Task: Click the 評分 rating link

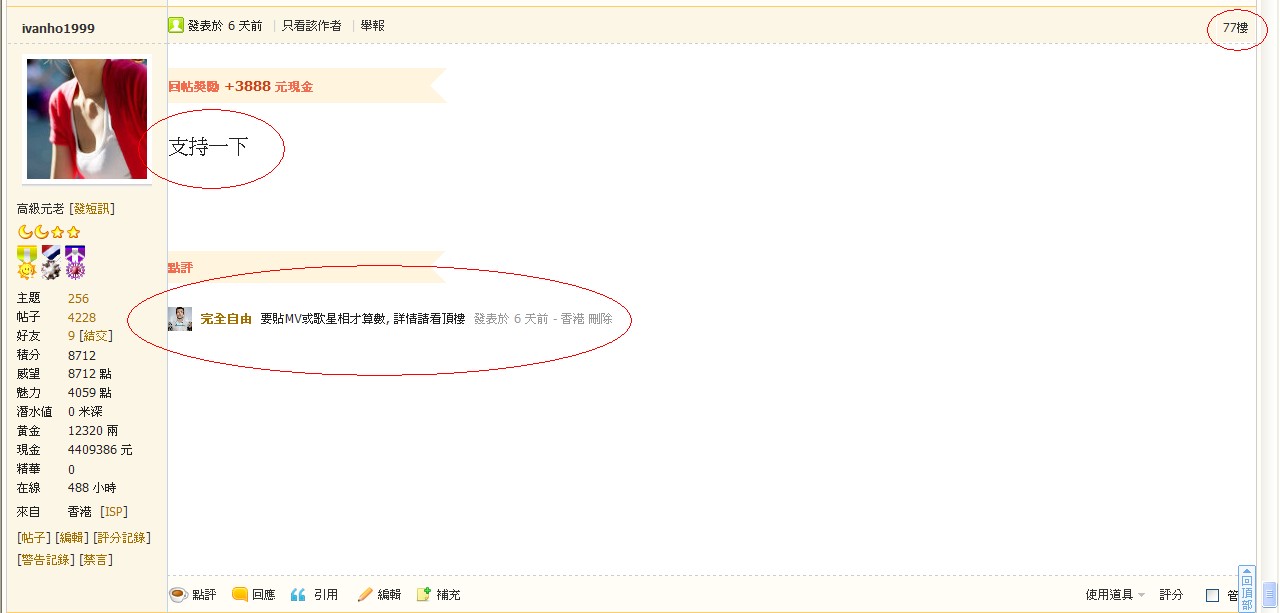Action: pos(1171,594)
